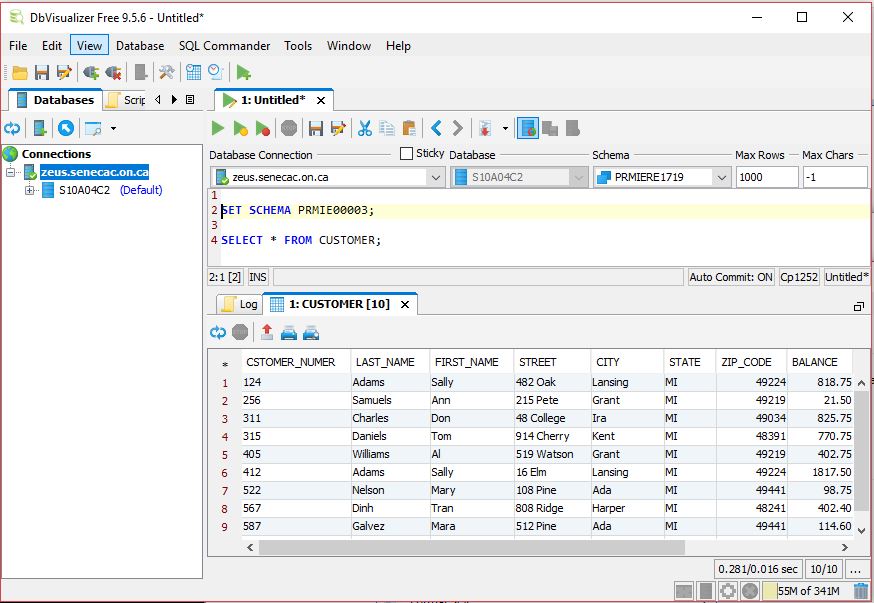Open dropdown arrow next to filter icon in Databases panel
This screenshot has width=874, height=603.
point(114,129)
